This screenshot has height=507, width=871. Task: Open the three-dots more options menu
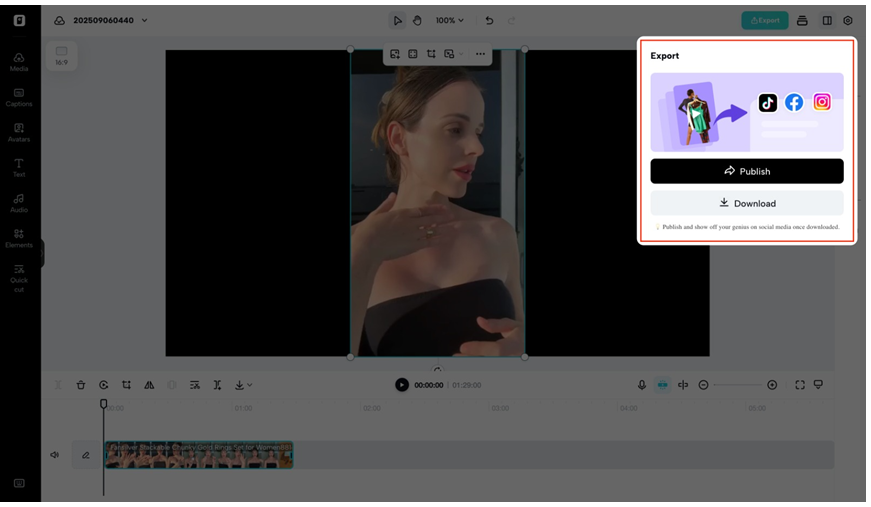pyautogui.click(x=480, y=54)
